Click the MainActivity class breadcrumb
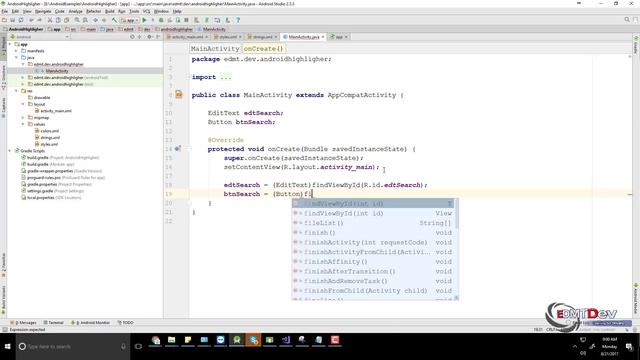The height and width of the screenshot is (360, 640). (215, 49)
